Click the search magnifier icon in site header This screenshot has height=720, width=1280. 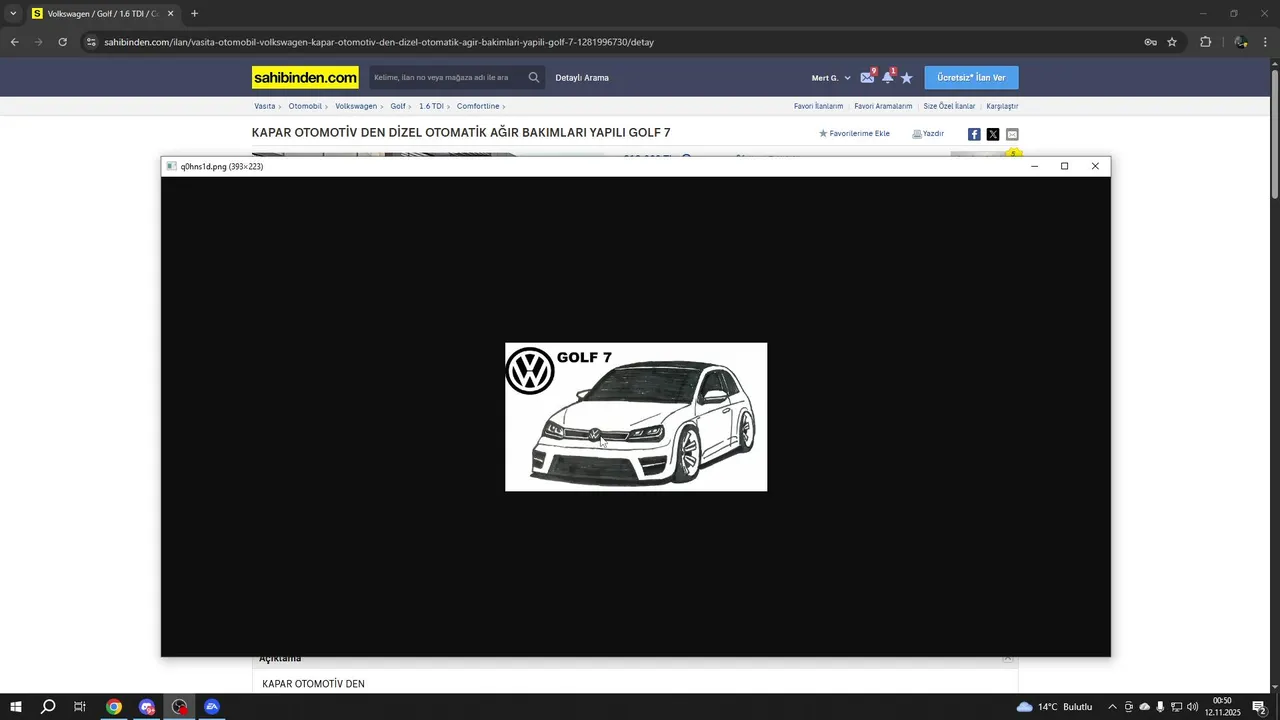(x=534, y=77)
